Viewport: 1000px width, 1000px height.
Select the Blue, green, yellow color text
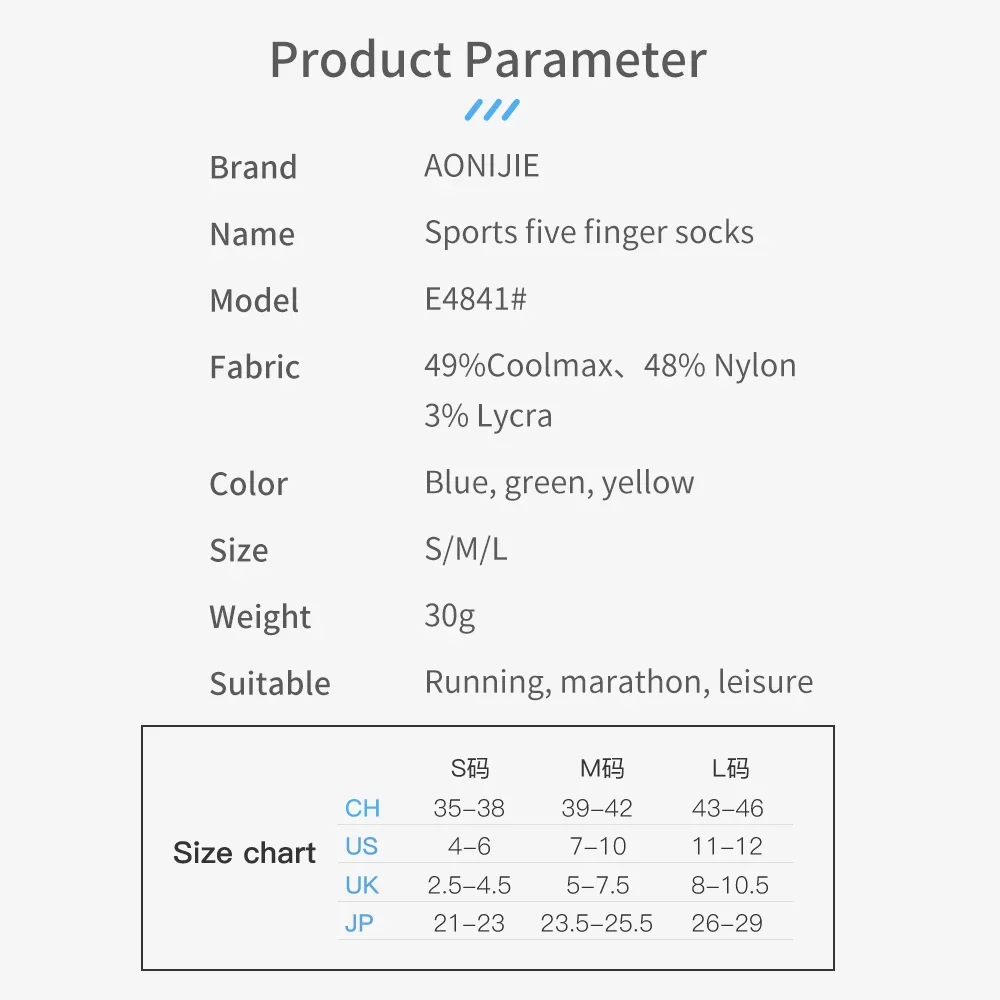tap(559, 483)
